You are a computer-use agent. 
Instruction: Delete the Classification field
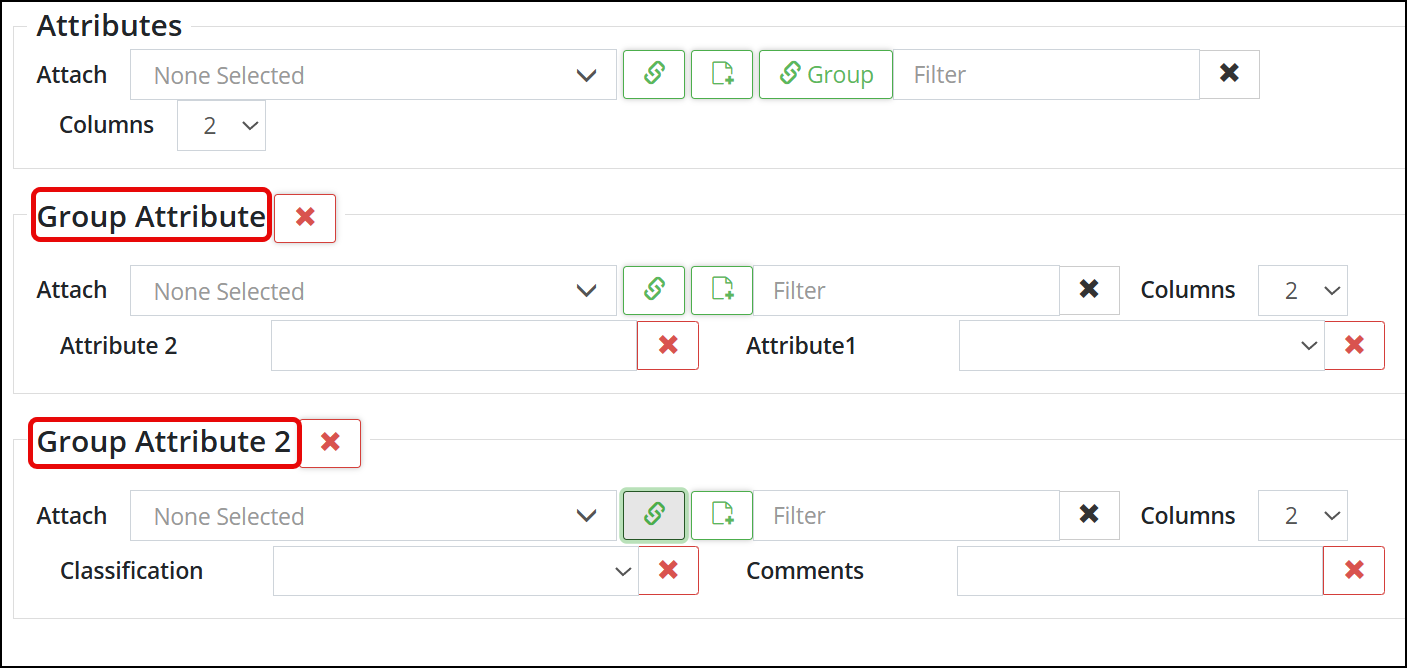click(x=668, y=570)
